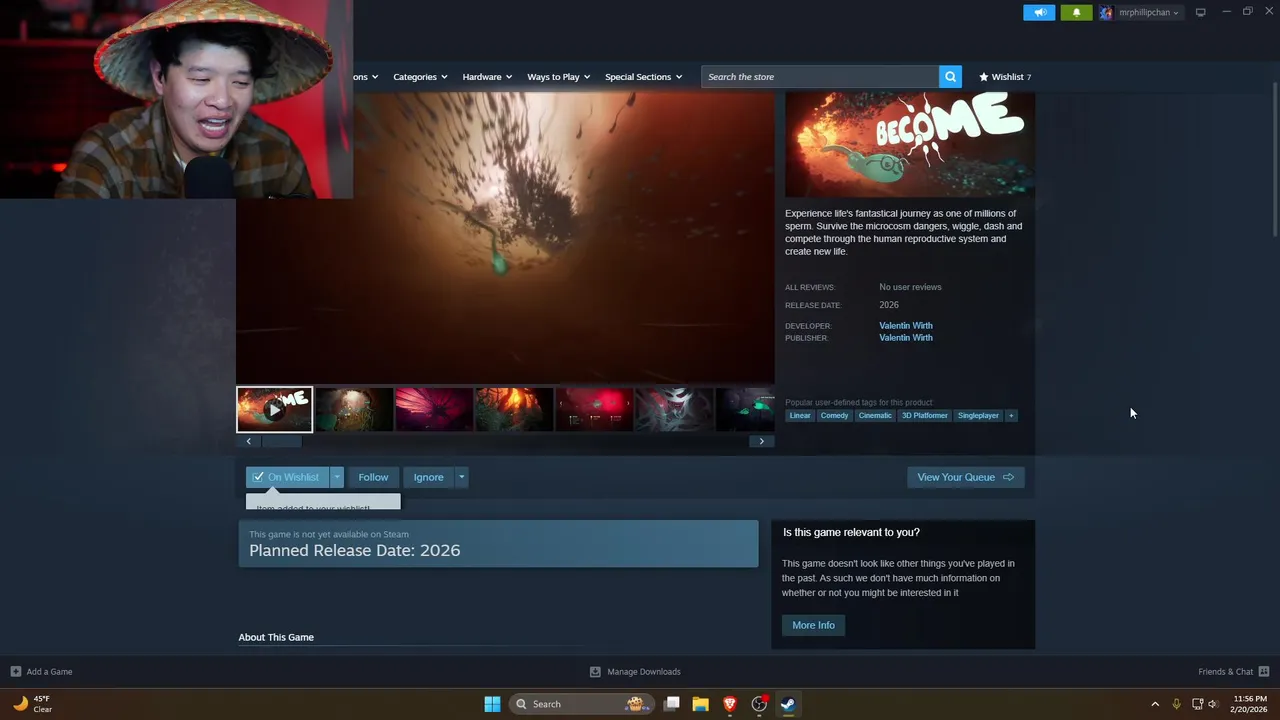Open the Categories store menu

(420, 76)
